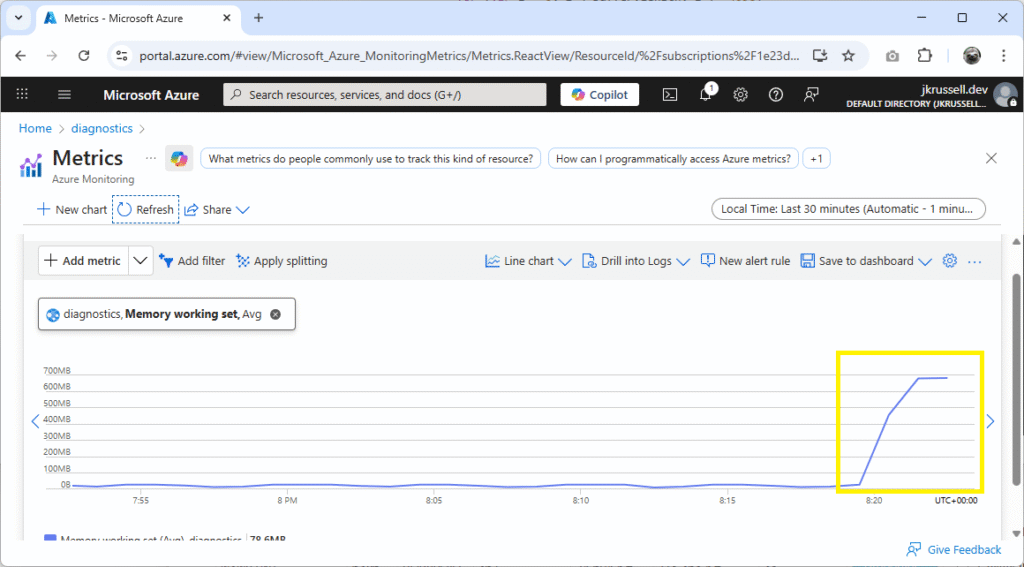Click the Microsoft Azure title
This screenshot has height=567, width=1024.
point(151,95)
